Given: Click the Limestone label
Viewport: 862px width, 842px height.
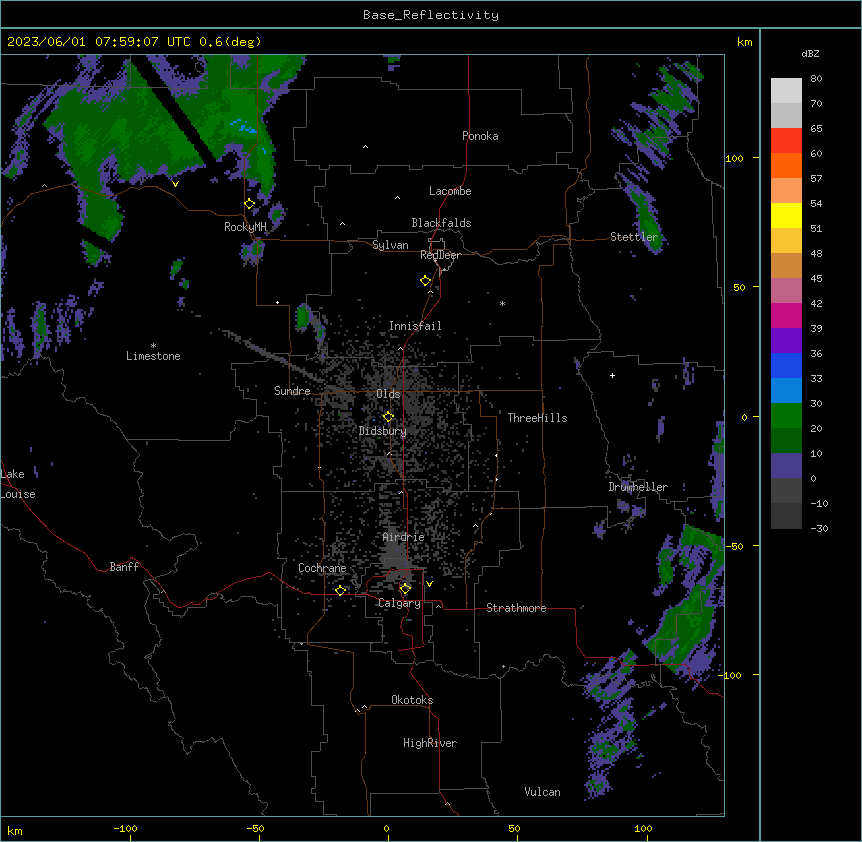Looking at the screenshot, I should pyautogui.click(x=153, y=356).
